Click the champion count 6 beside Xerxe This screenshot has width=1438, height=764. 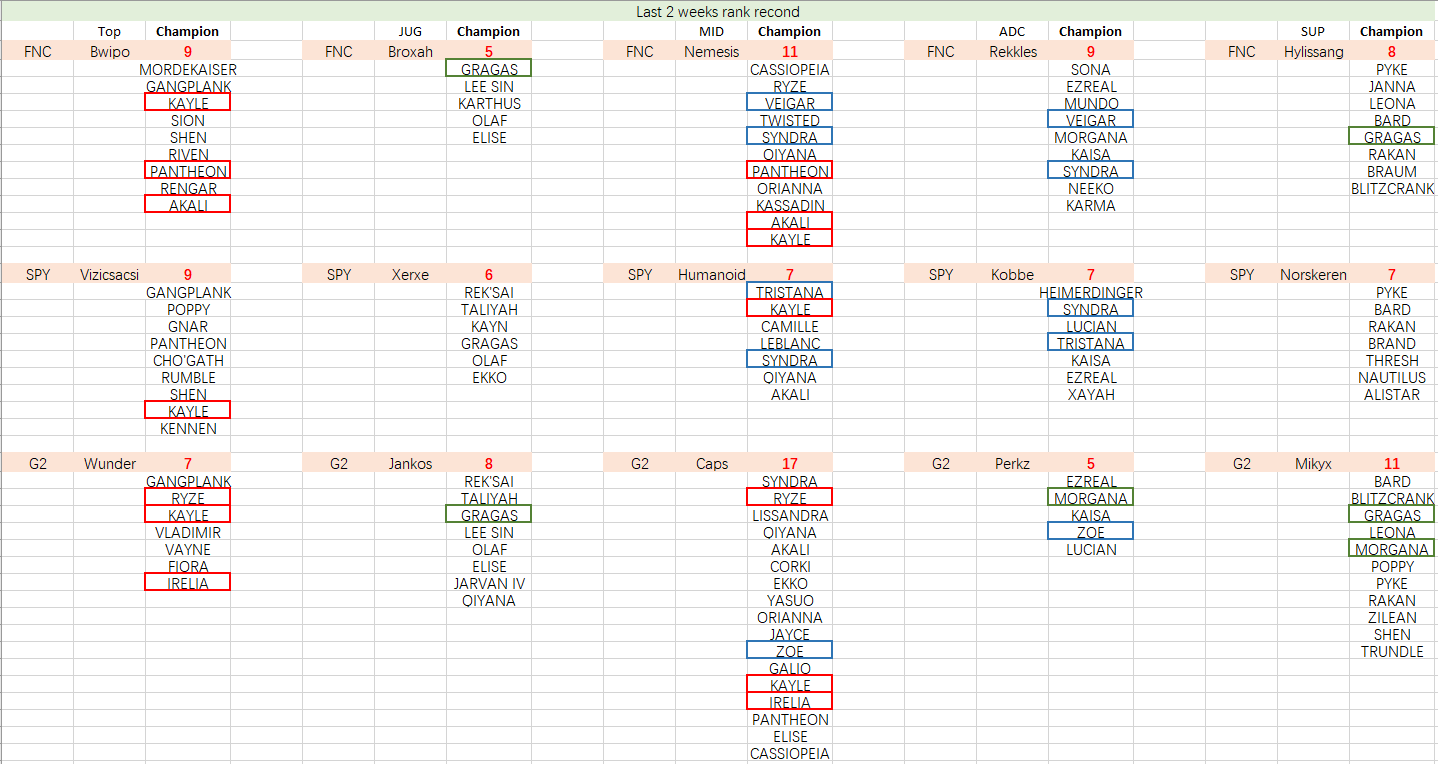click(488, 275)
